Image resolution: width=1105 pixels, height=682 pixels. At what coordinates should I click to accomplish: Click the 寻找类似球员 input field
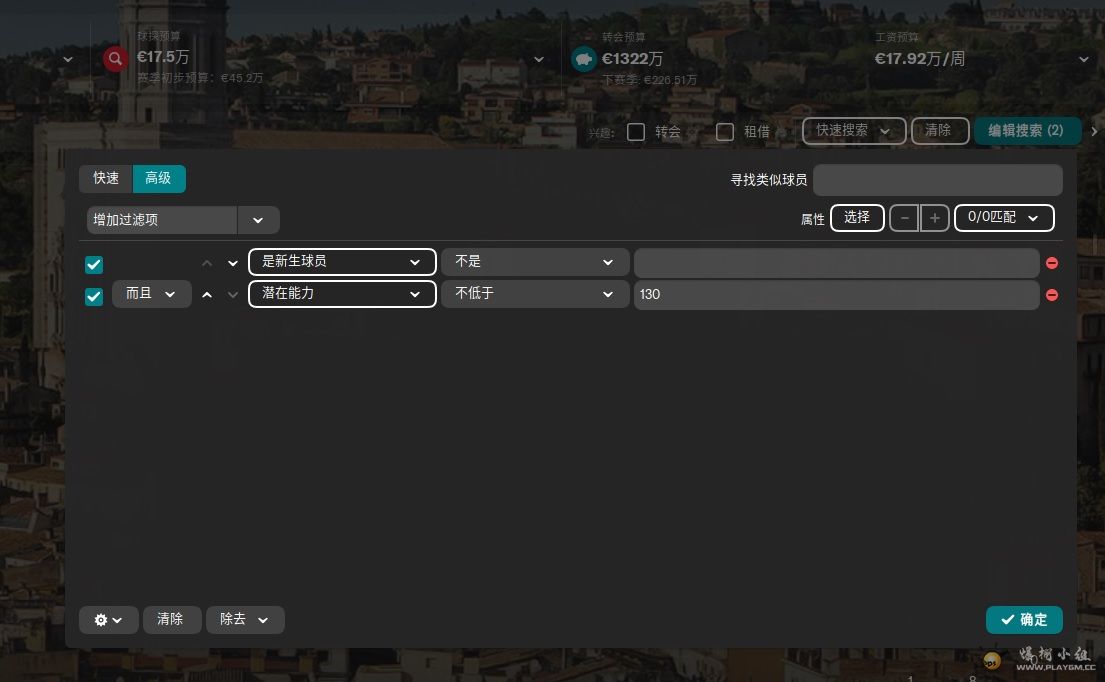(937, 181)
